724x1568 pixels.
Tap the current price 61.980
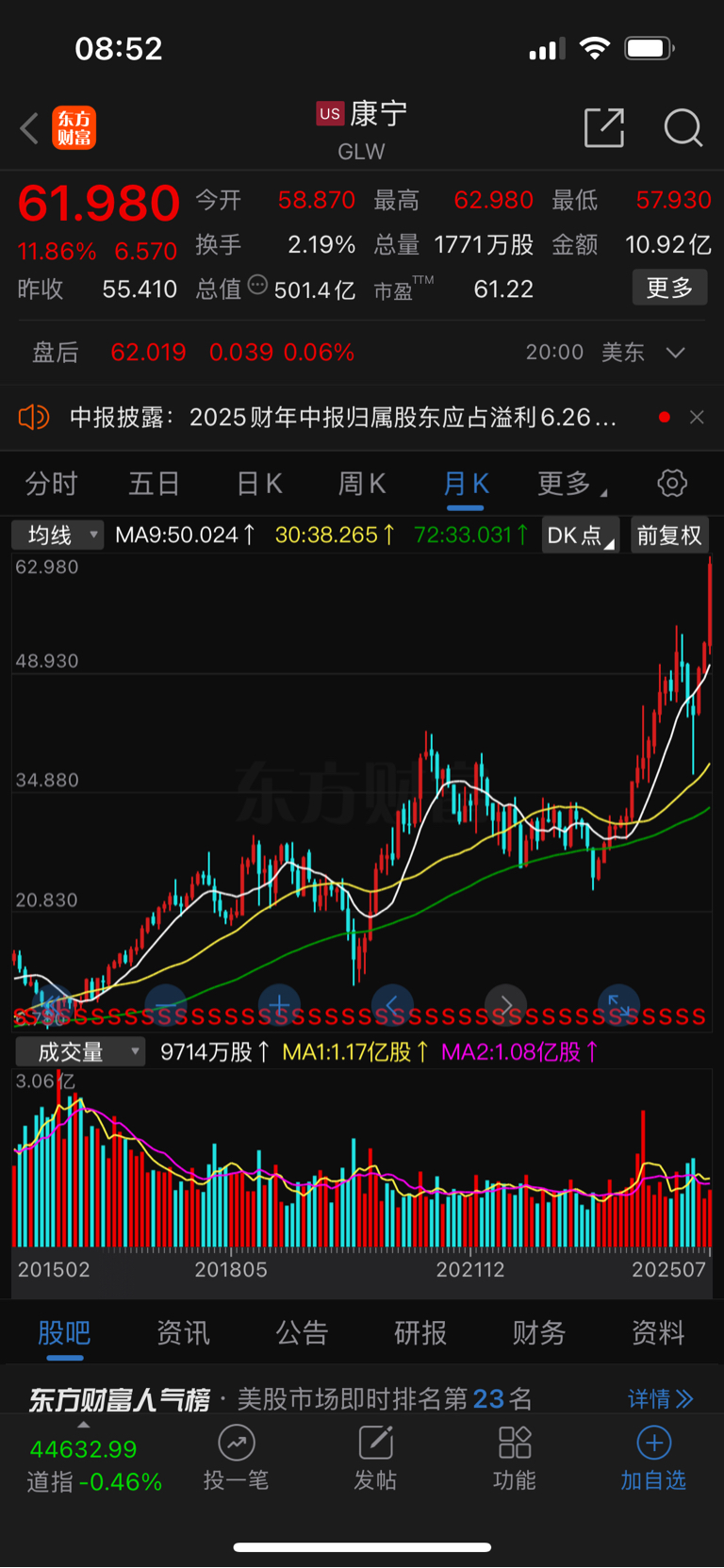tap(98, 204)
